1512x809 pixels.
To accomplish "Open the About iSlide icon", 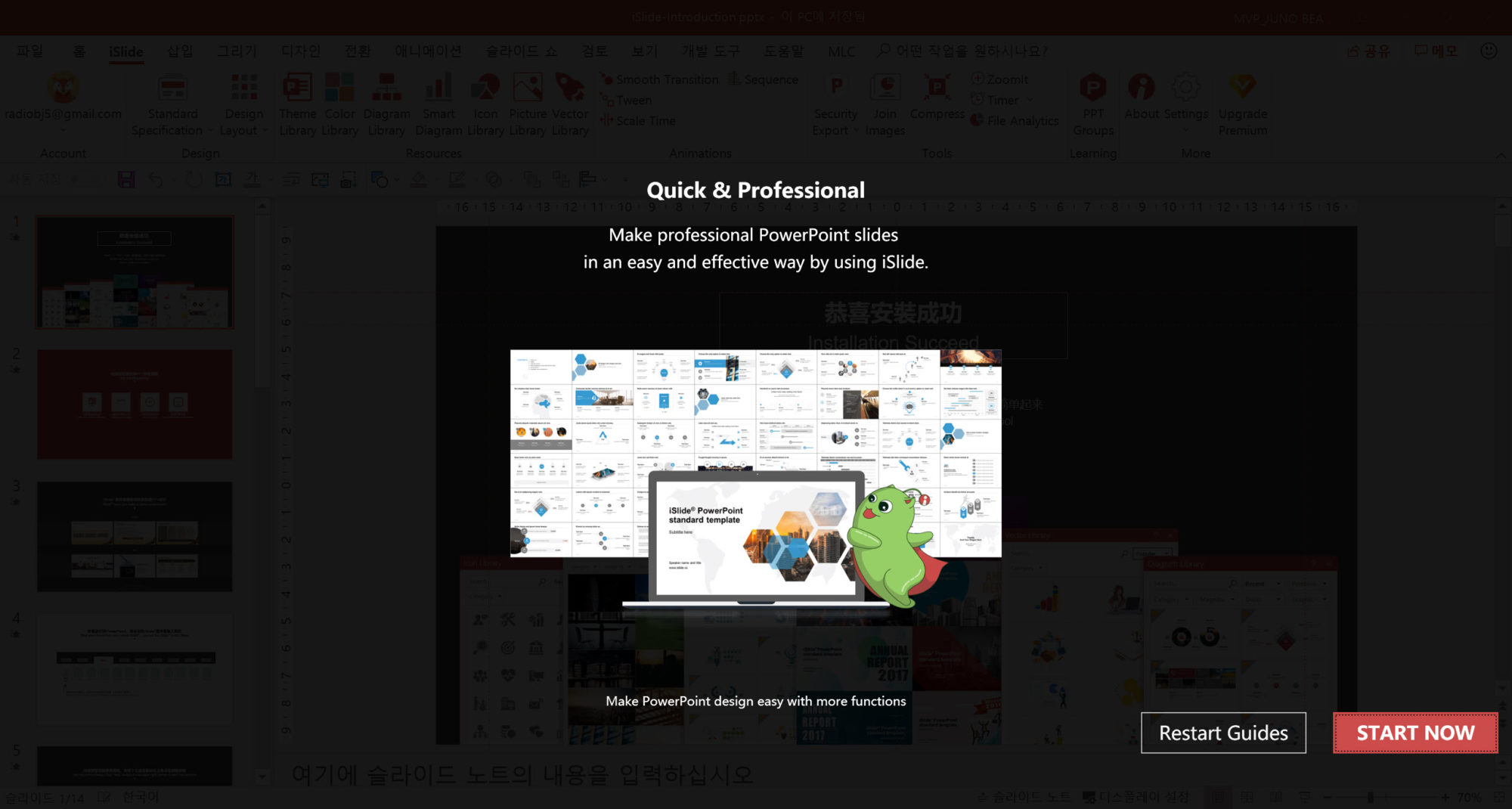I will [x=1142, y=88].
